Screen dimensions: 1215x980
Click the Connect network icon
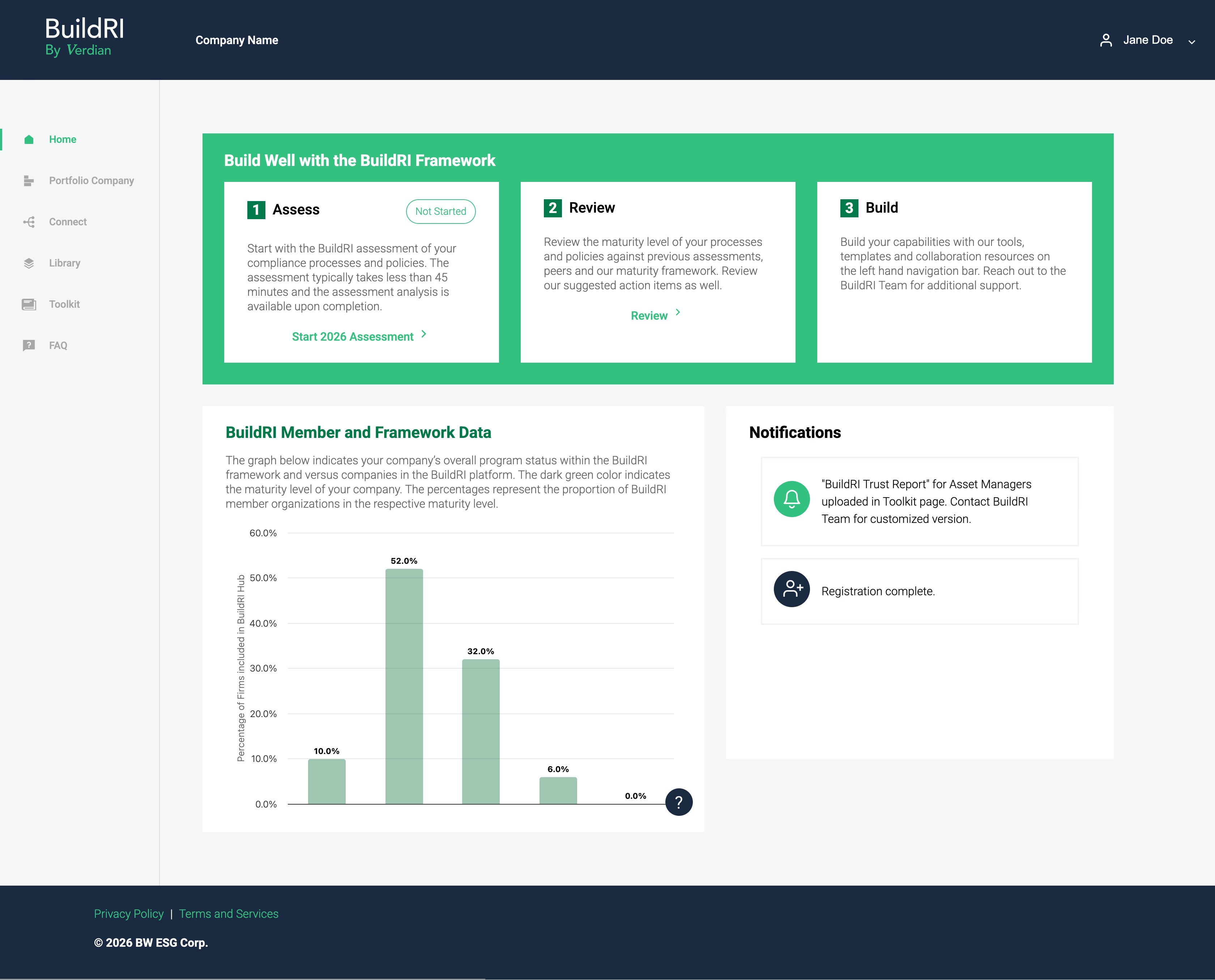tap(29, 222)
